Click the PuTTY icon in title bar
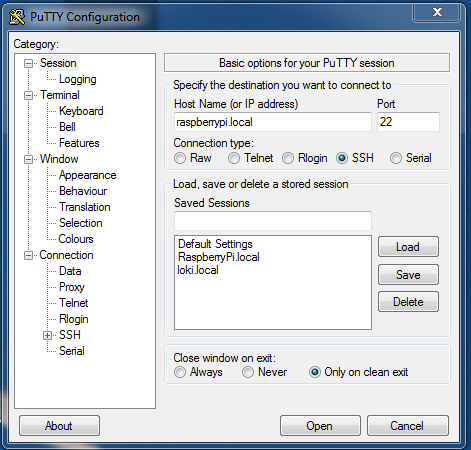 (17, 17)
